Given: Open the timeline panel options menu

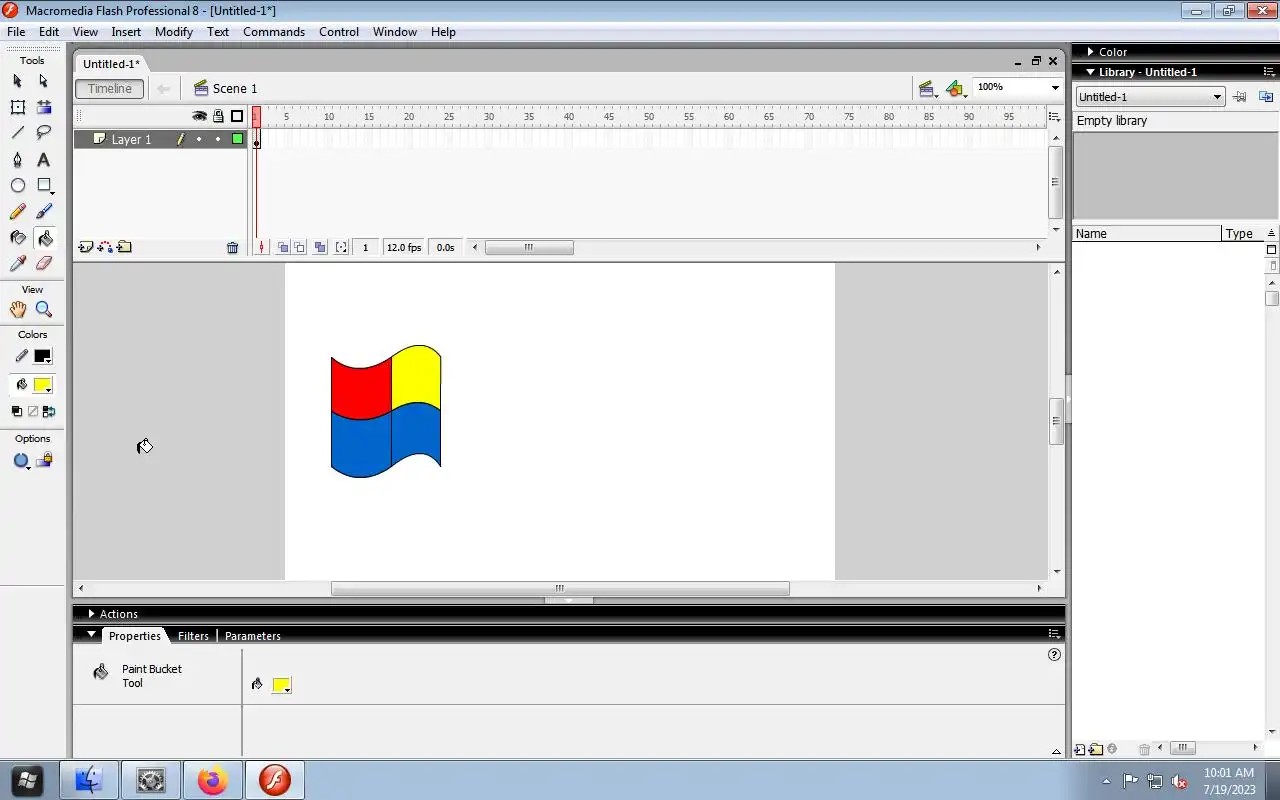Looking at the screenshot, I should tap(1054, 117).
